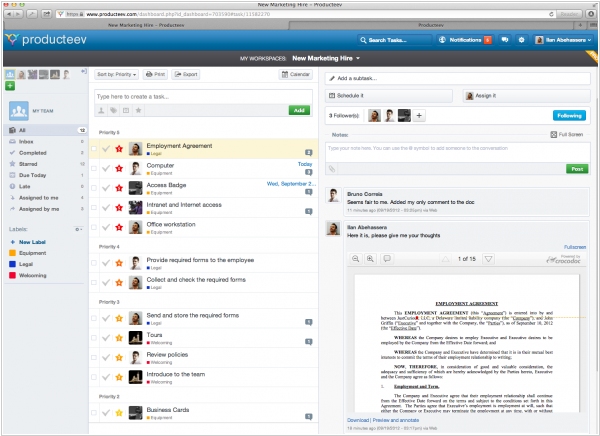The image size is (600, 436).
Task: Click the Search Tasks field
Action: [x=394, y=40]
